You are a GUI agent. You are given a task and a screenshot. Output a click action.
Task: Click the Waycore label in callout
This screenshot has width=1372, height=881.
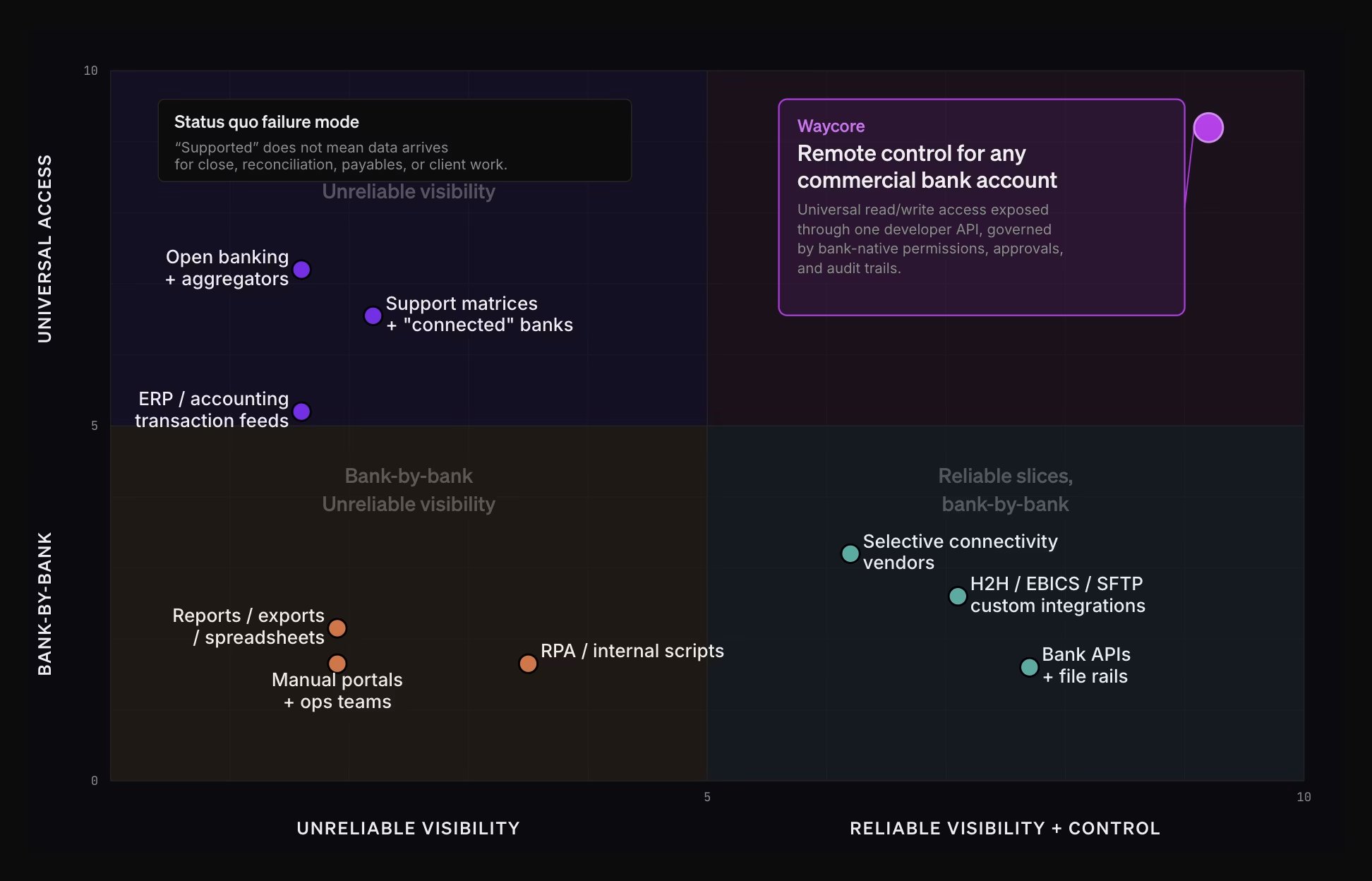pos(831,126)
